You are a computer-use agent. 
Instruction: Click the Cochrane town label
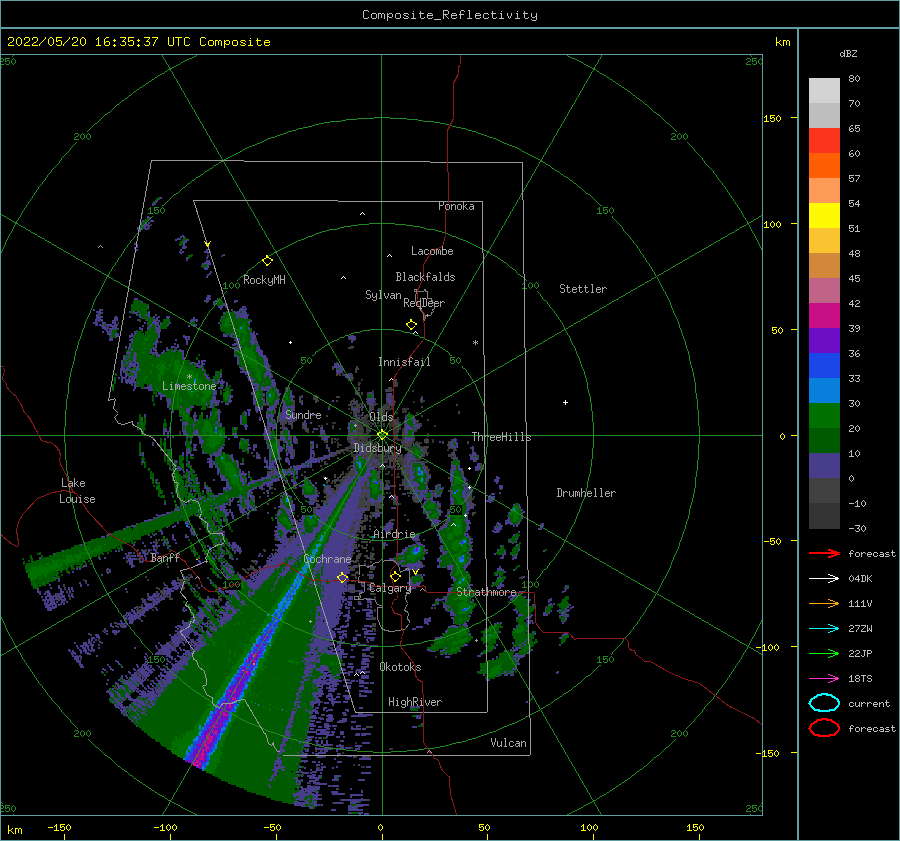[327, 559]
